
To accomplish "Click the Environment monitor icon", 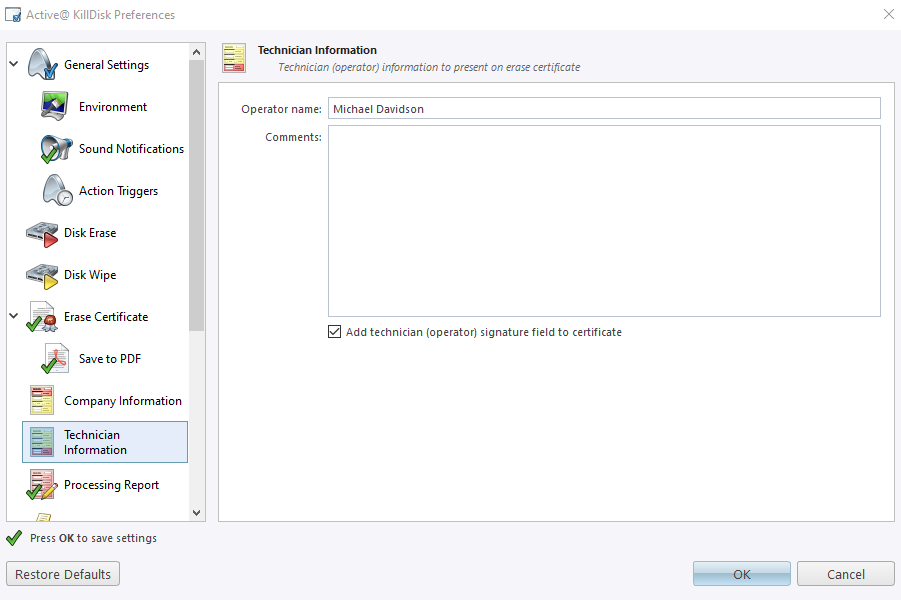I will click(x=54, y=107).
